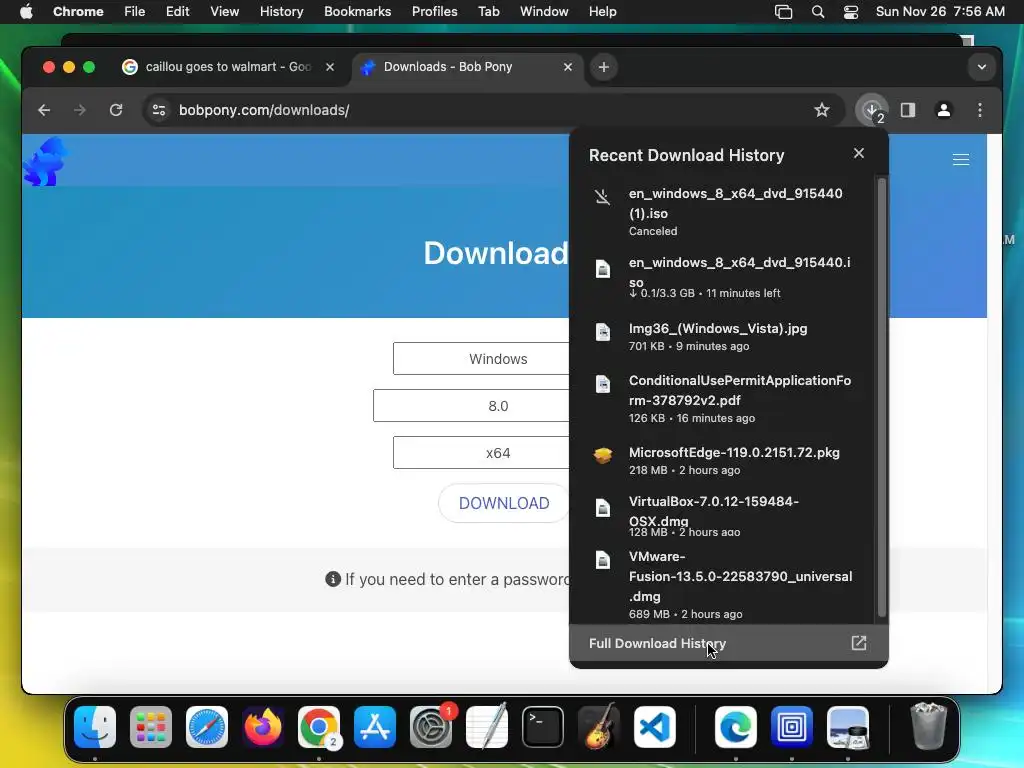Click the Img36_(Windows_Vista).jpg file name
1024x768 pixels.
[718, 328]
